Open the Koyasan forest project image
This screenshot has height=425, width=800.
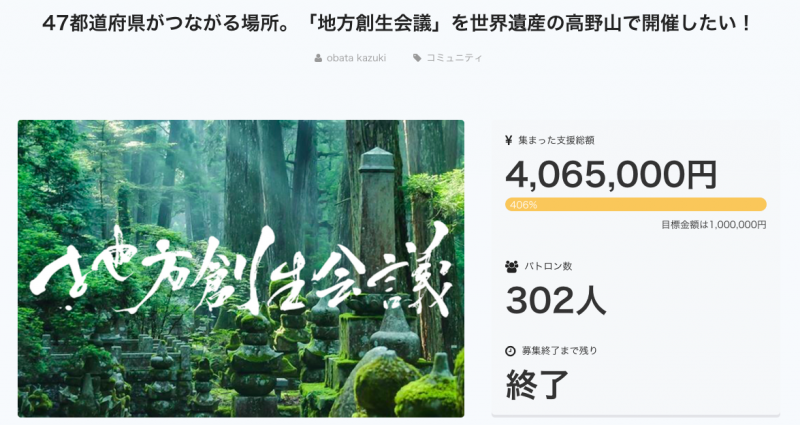(x=241, y=268)
